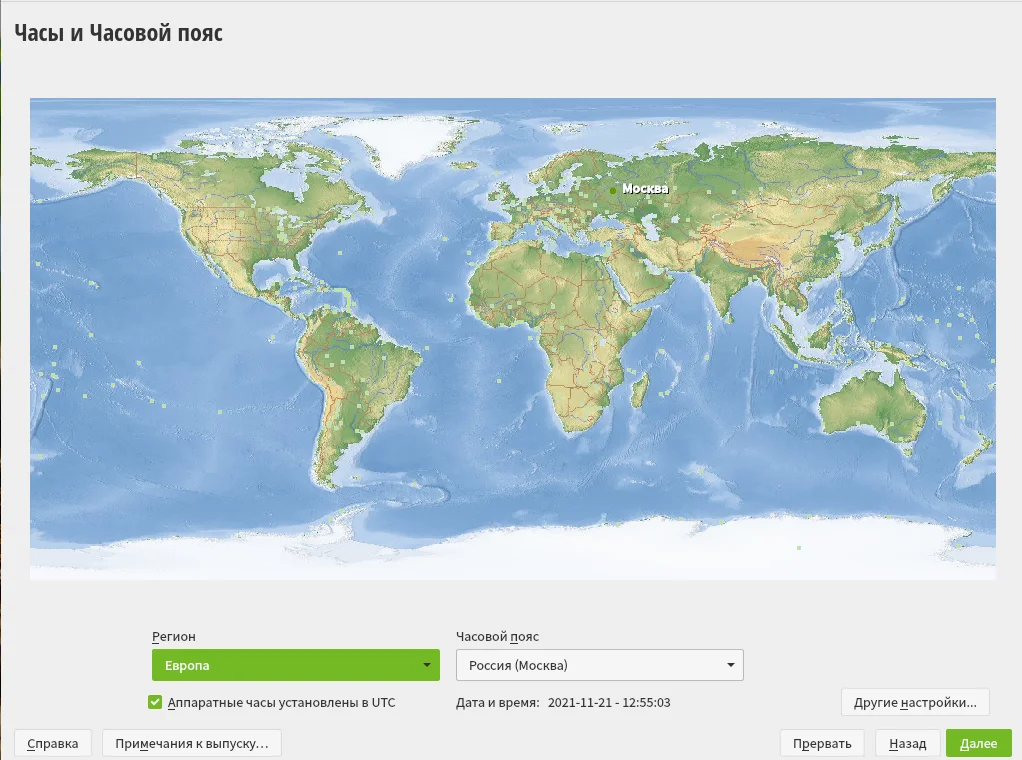Open Примечания к выпуску release notes
Screen dimensions: 1022x760
tap(192, 743)
